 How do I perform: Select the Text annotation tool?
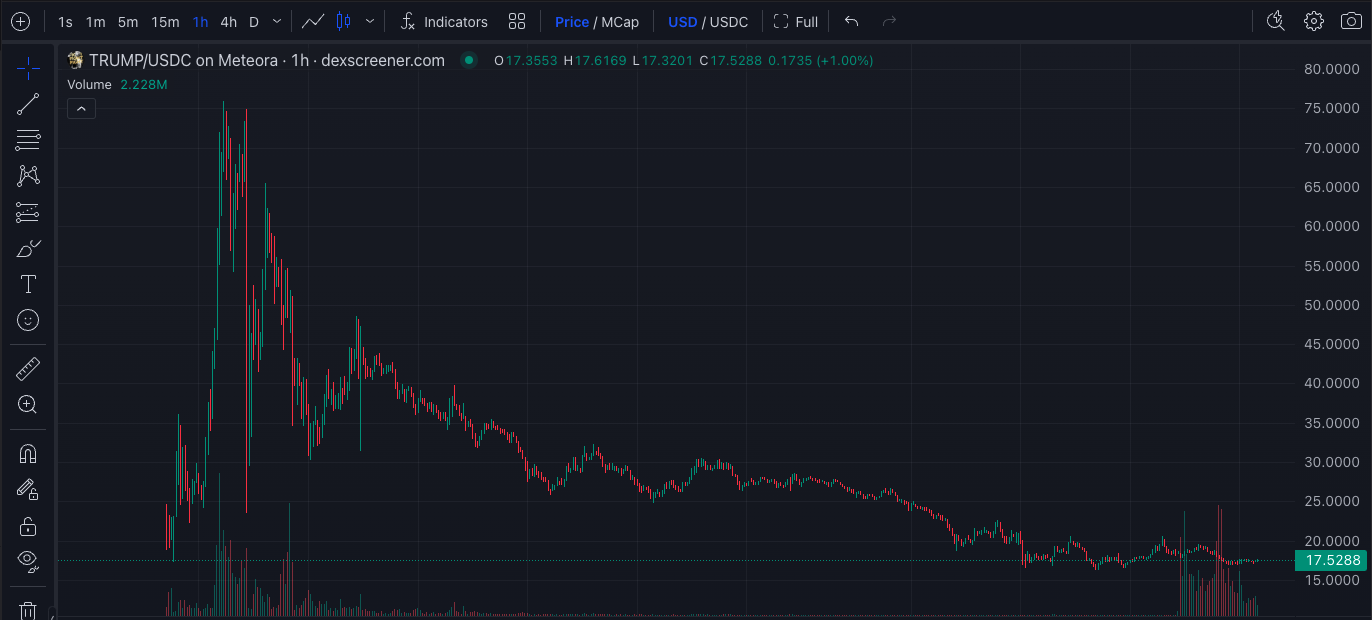point(28,284)
